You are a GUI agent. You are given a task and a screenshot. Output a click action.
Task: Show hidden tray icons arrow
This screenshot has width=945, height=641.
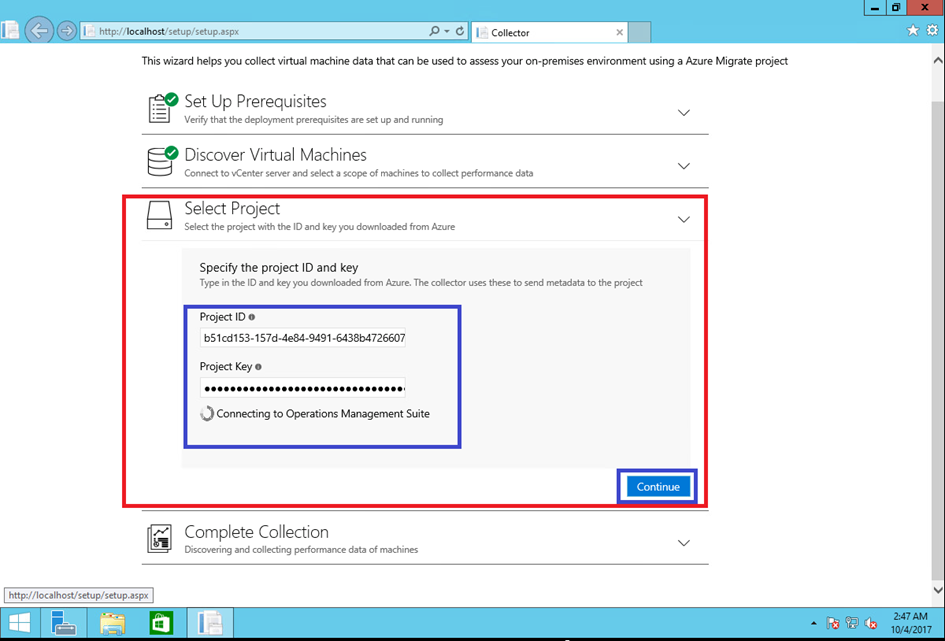click(814, 623)
